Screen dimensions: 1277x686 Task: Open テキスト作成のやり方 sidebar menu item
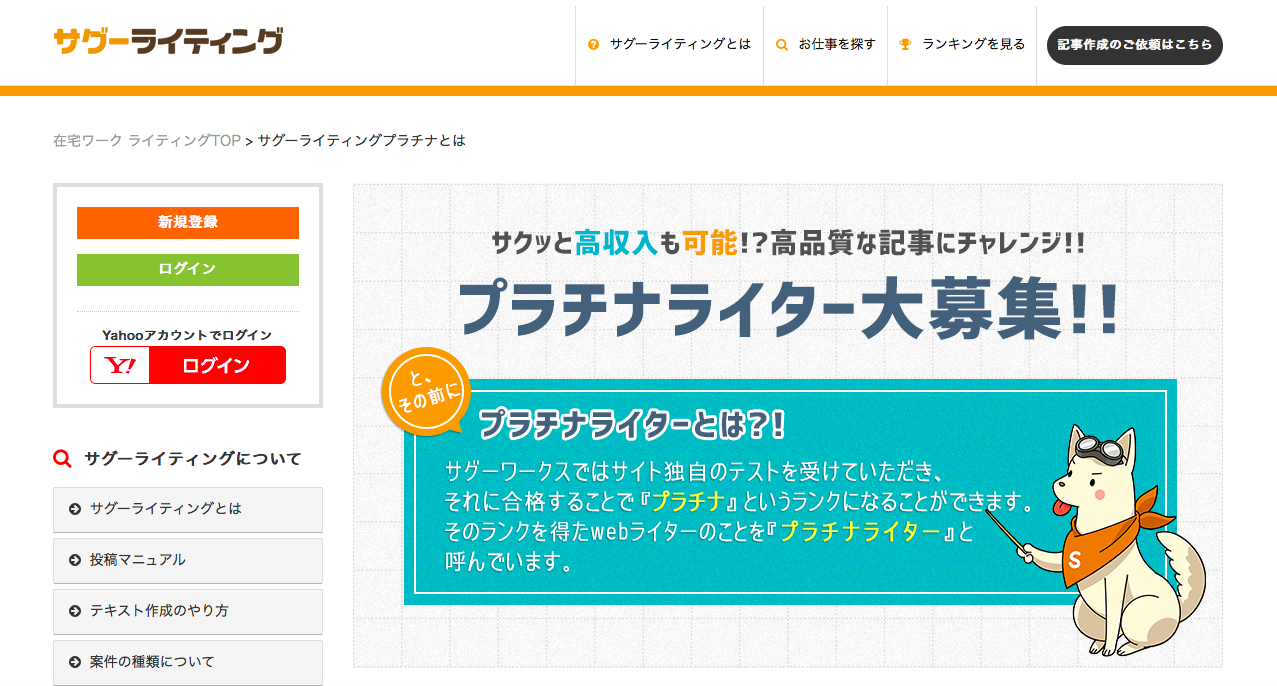(x=188, y=612)
